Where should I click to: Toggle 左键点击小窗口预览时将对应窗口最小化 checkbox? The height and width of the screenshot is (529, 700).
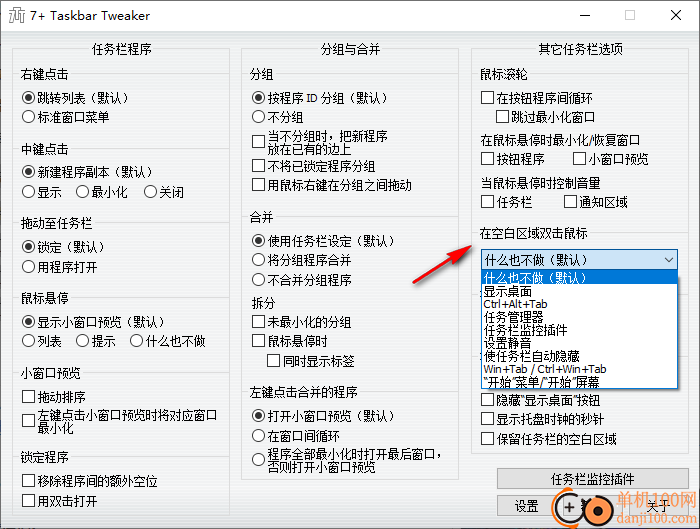tap(29, 421)
